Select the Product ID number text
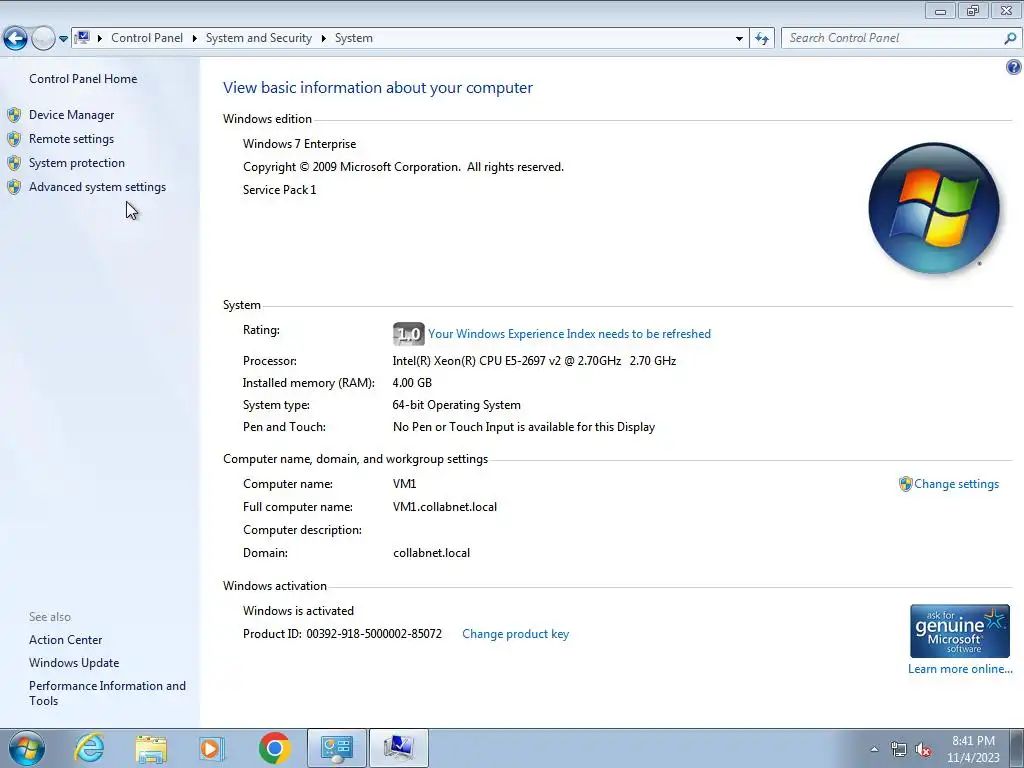This screenshot has width=1024, height=768. pyautogui.click(x=374, y=634)
